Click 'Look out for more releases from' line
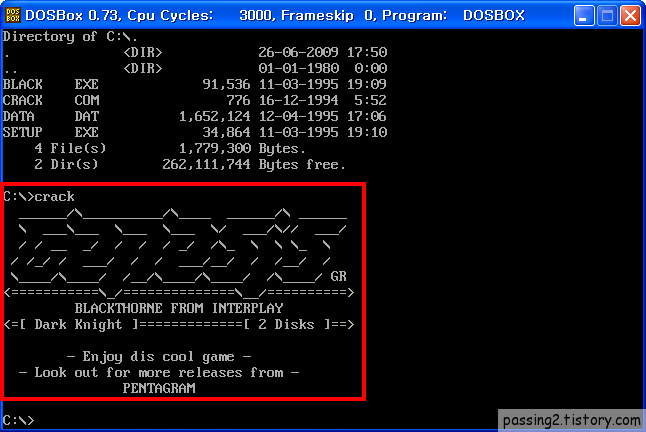 tap(159, 373)
